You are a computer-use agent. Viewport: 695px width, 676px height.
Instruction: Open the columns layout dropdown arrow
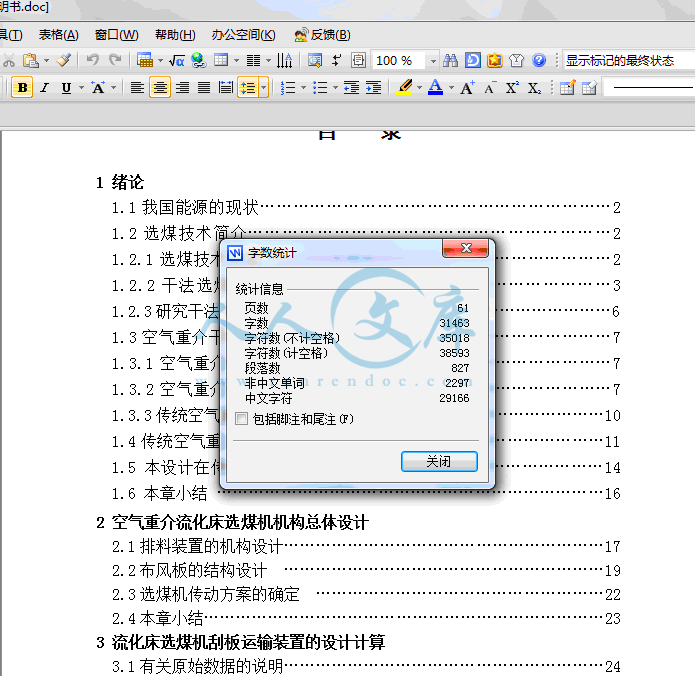point(269,60)
